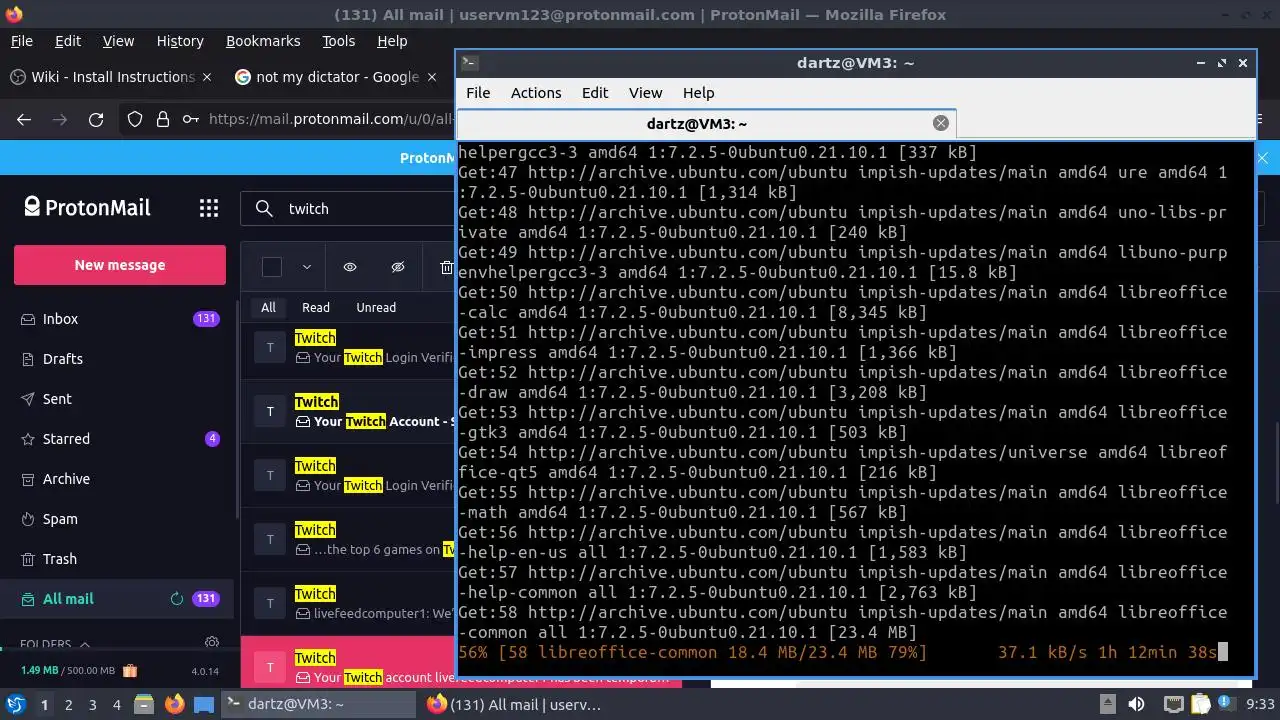The width and height of the screenshot is (1280, 720).
Task: Open terminal Edit menu
Action: tap(595, 92)
